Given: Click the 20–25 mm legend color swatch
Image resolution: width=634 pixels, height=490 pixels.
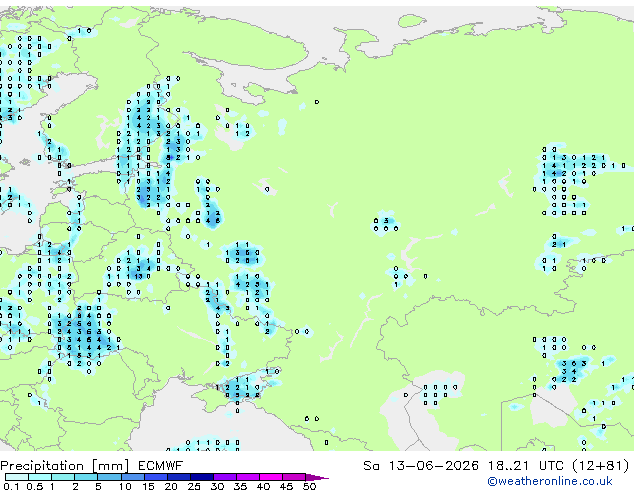Looking at the screenshot, I should 179,477.
